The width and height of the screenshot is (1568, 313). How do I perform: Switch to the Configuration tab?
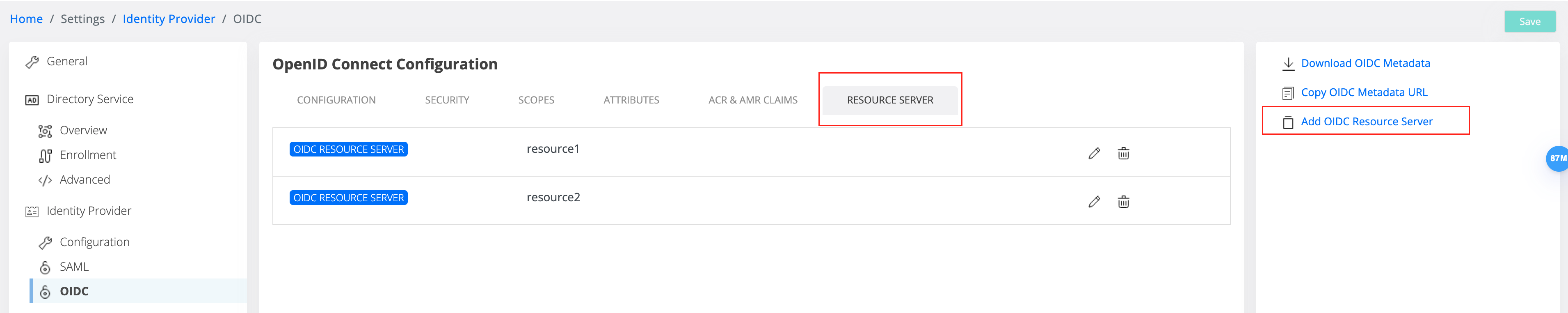(x=336, y=101)
